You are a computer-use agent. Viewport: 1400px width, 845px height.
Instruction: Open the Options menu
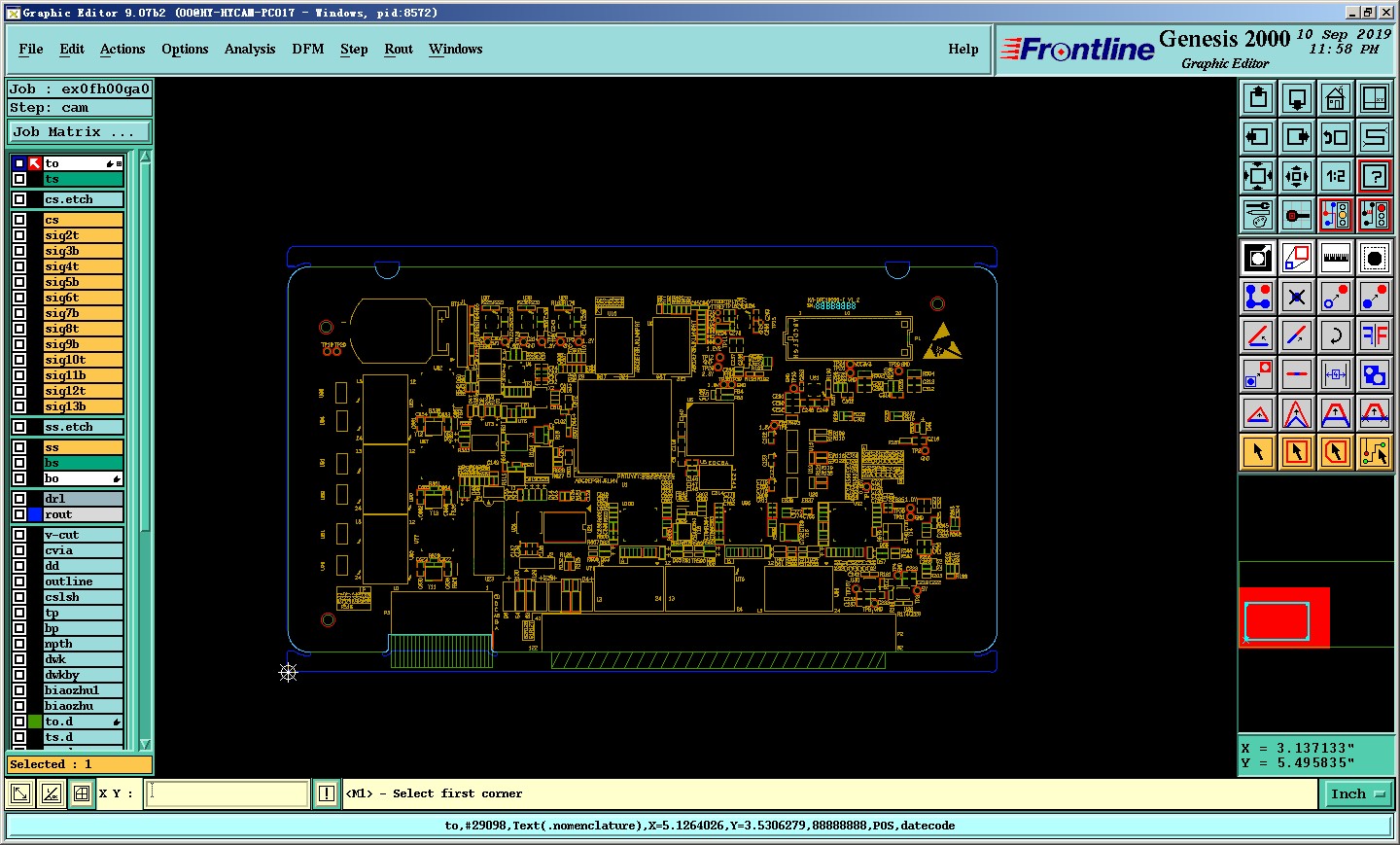pyautogui.click(x=185, y=50)
